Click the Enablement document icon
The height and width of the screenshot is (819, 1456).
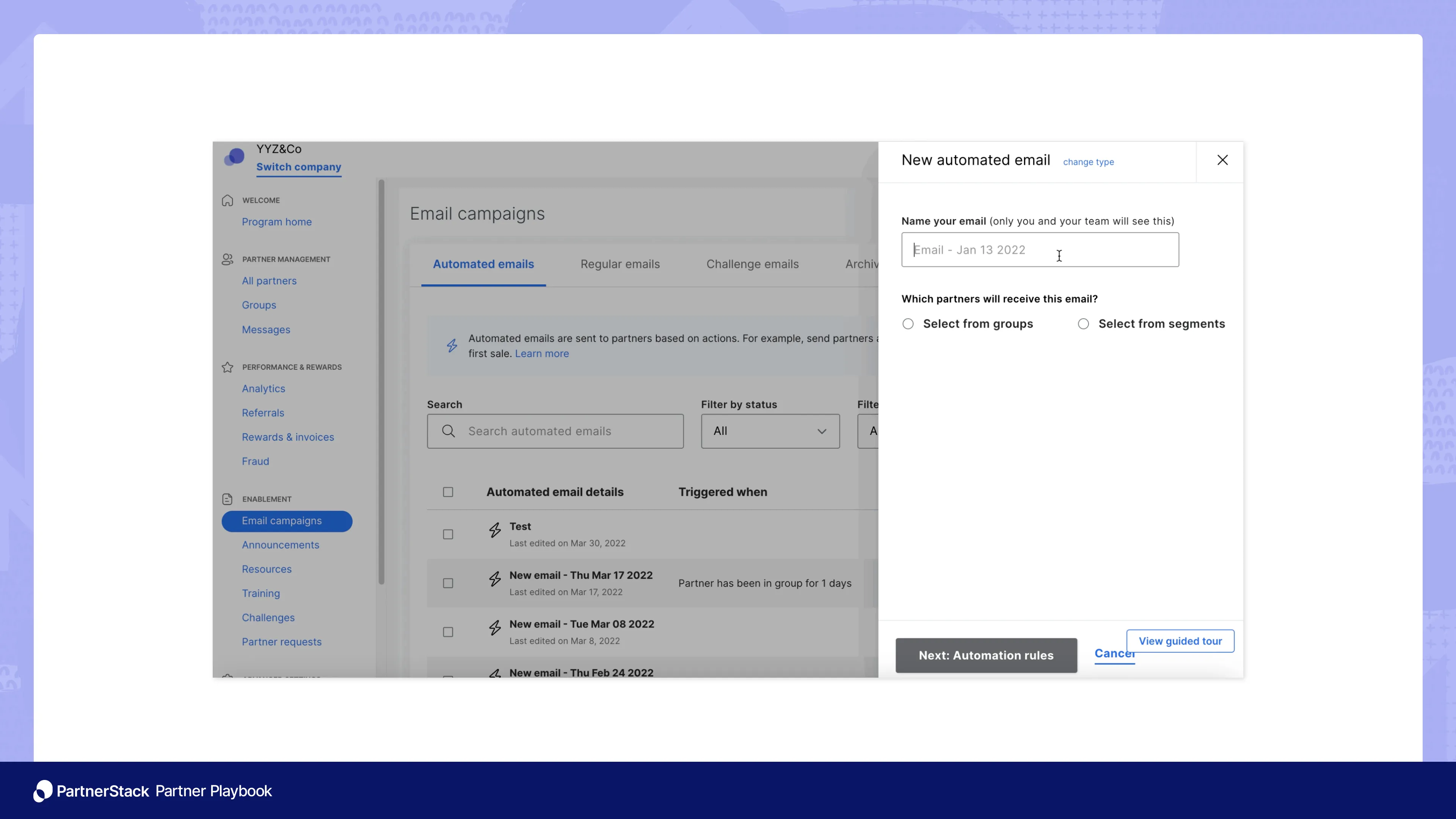[227, 499]
